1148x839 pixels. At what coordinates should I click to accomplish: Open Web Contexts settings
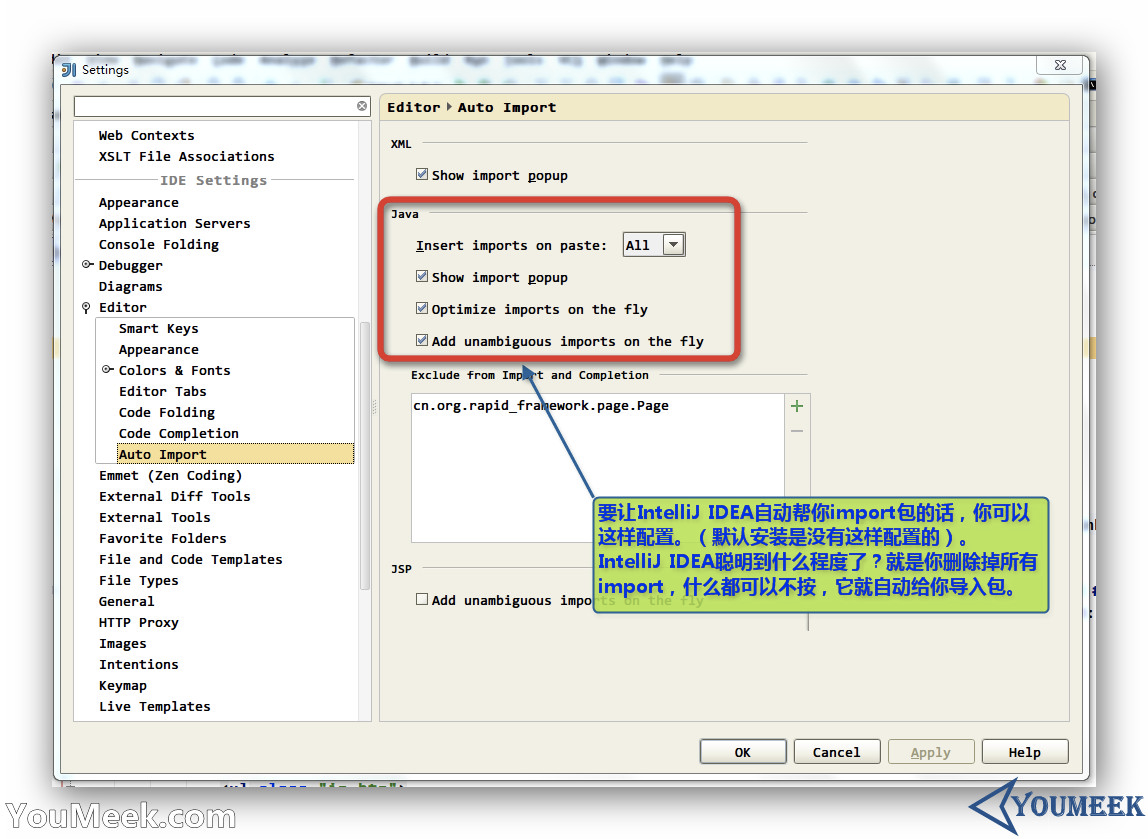pyautogui.click(x=146, y=135)
